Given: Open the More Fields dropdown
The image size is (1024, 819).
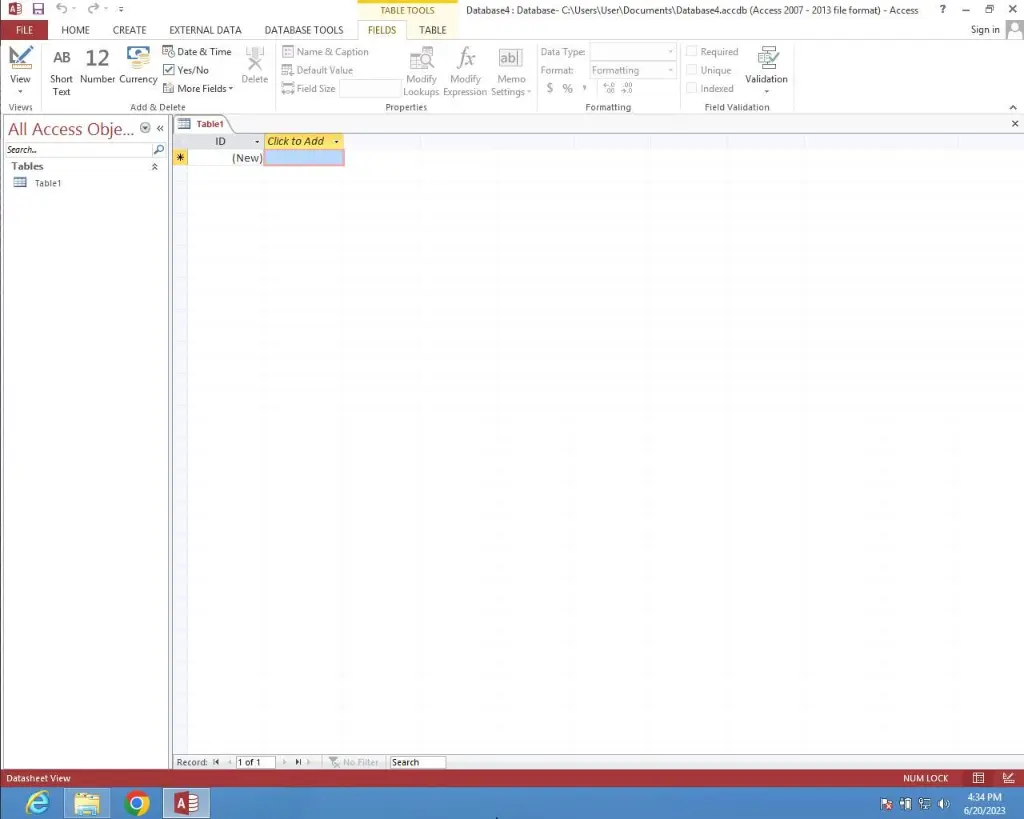Looking at the screenshot, I should click(198, 88).
